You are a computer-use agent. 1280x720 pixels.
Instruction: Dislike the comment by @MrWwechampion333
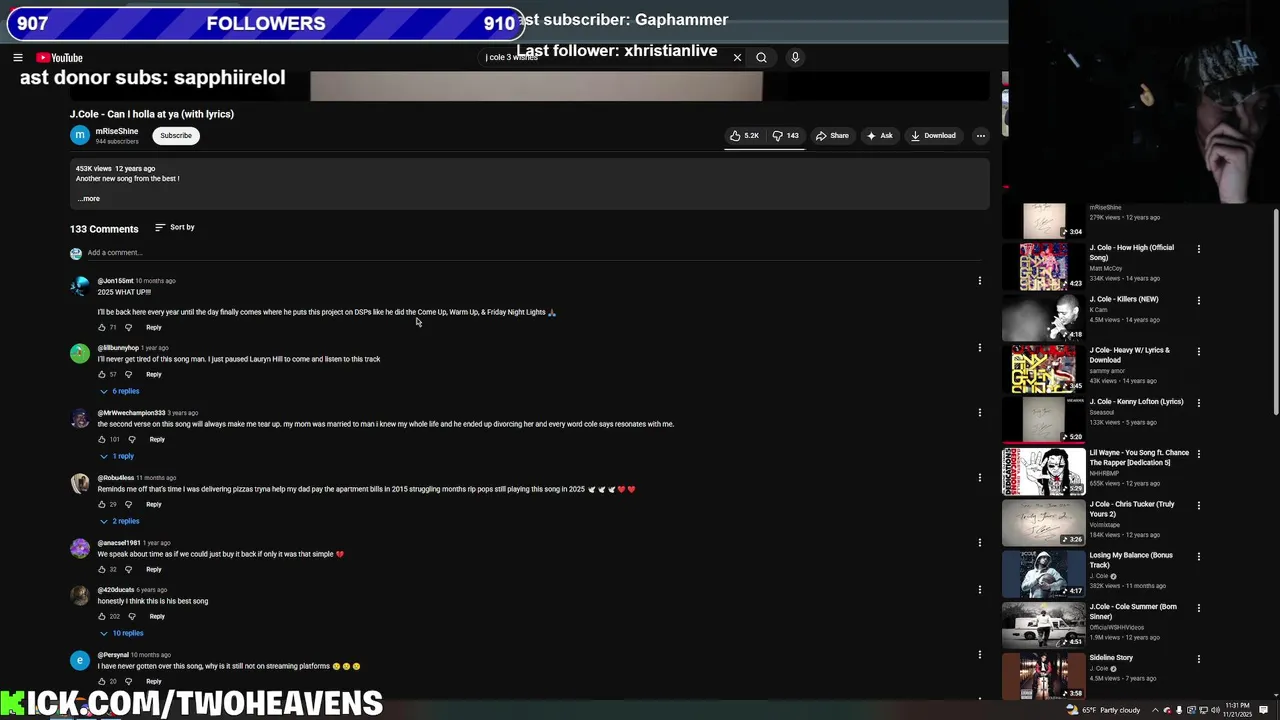pos(131,440)
